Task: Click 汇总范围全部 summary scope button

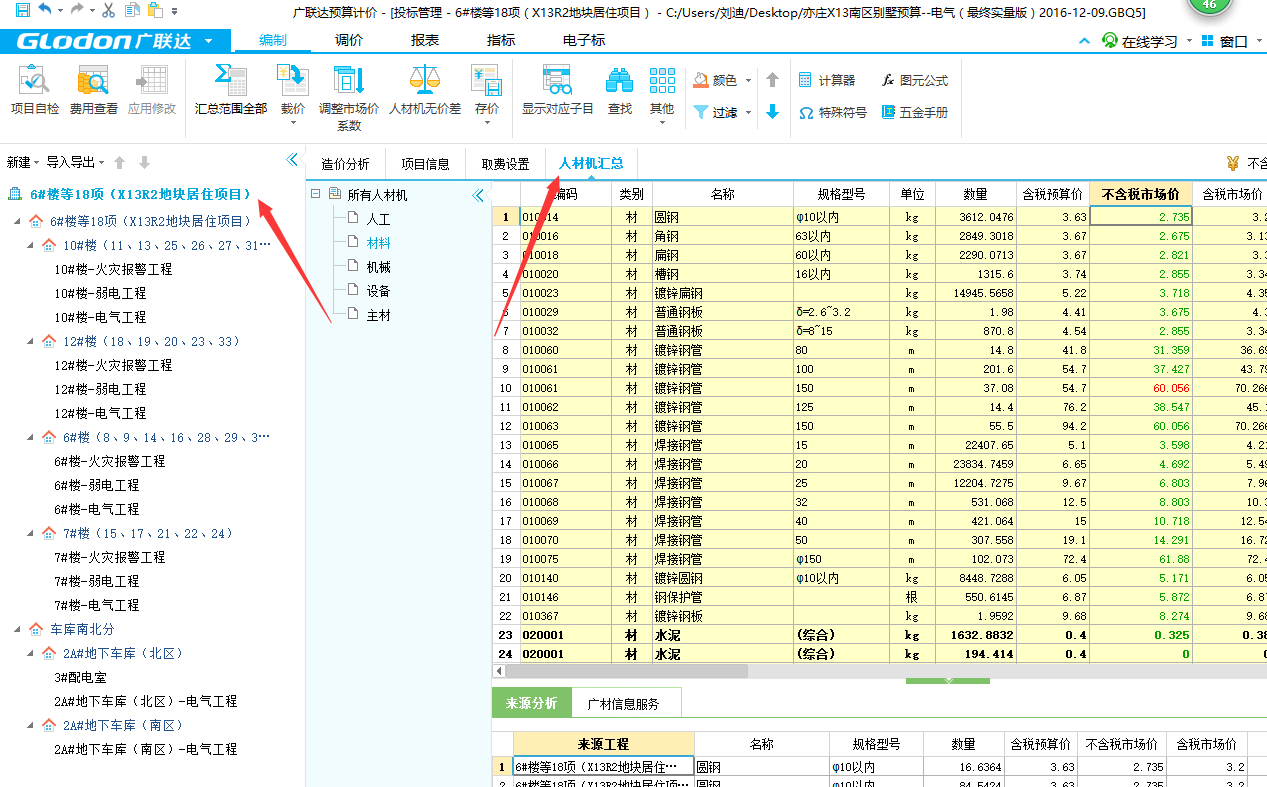Action: [x=231, y=91]
